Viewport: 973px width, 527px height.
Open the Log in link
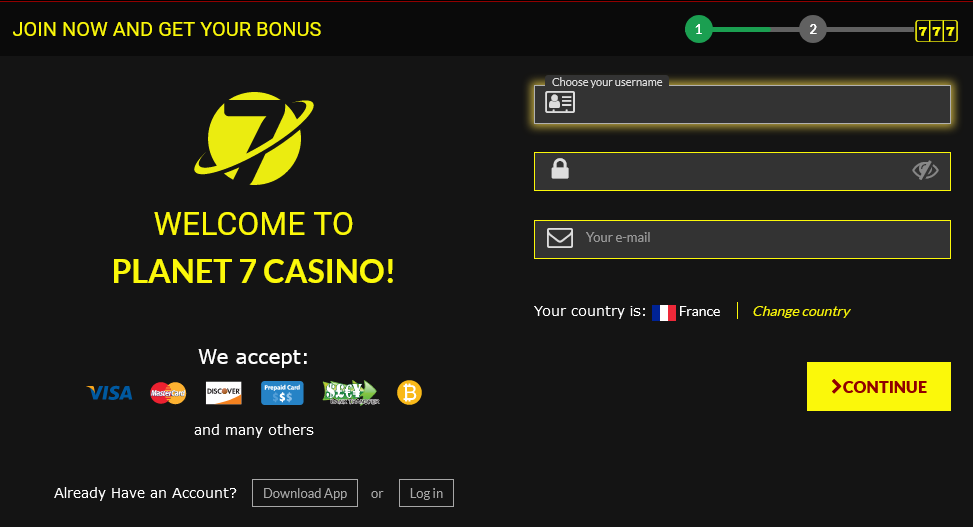click(x=426, y=493)
